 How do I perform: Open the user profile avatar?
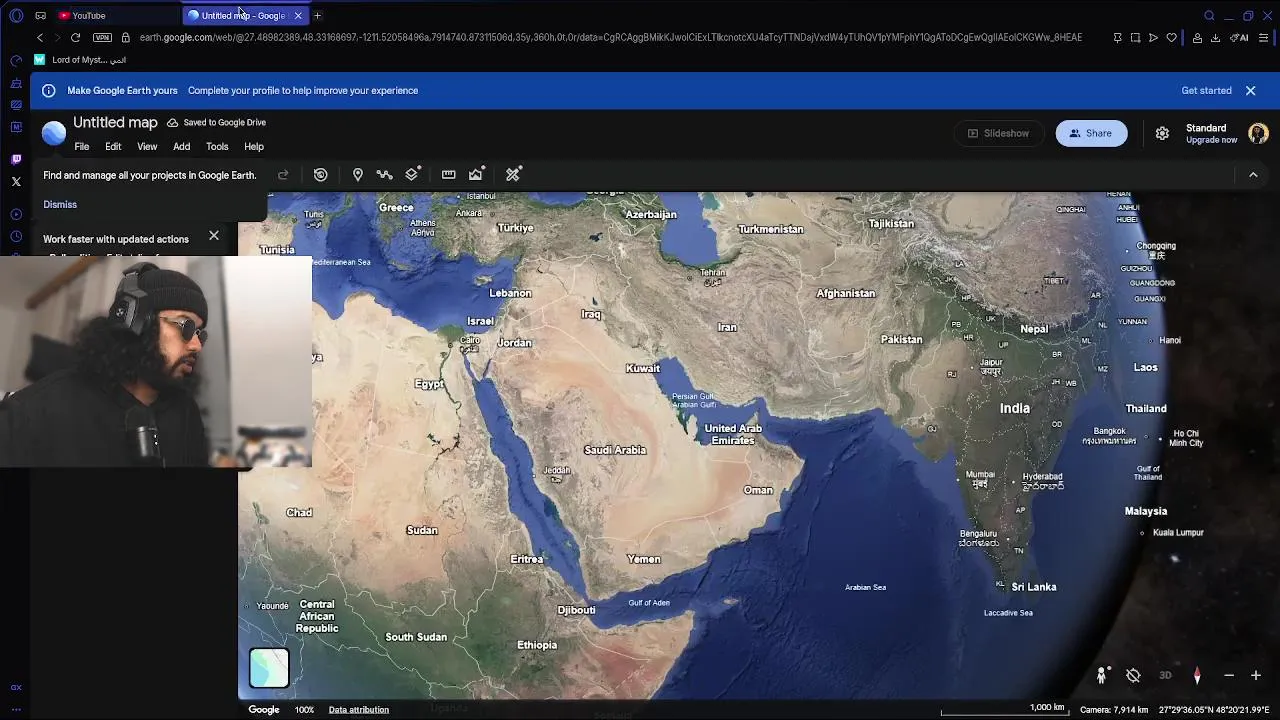(1258, 133)
